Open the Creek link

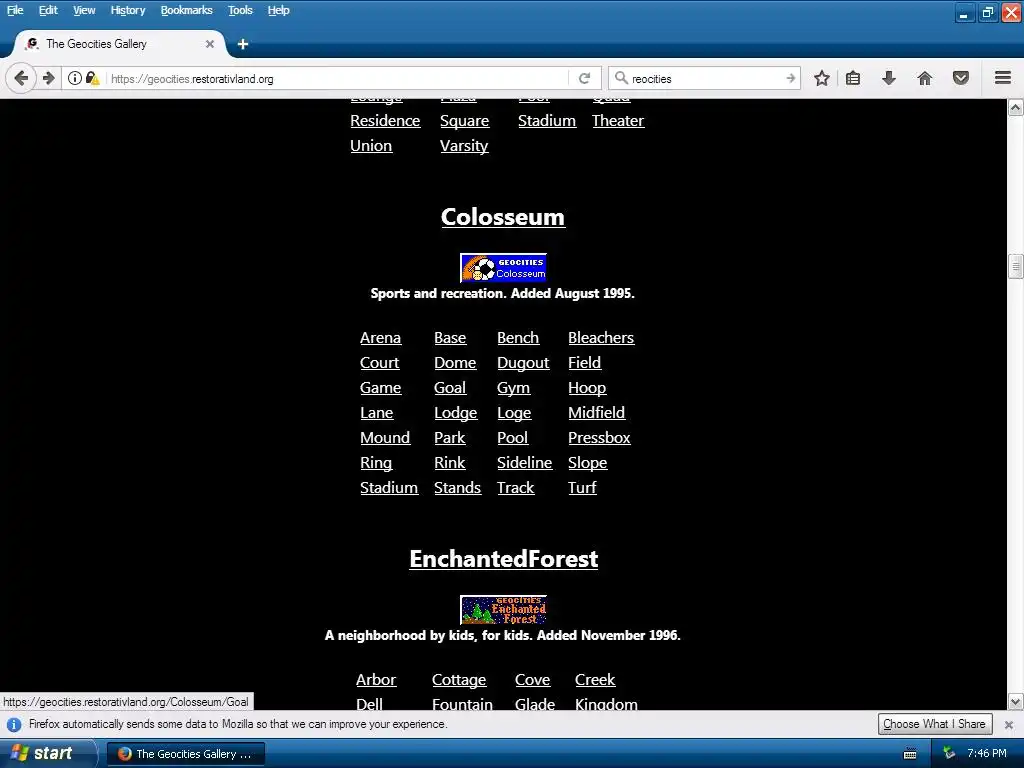pyautogui.click(x=595, y=680)
